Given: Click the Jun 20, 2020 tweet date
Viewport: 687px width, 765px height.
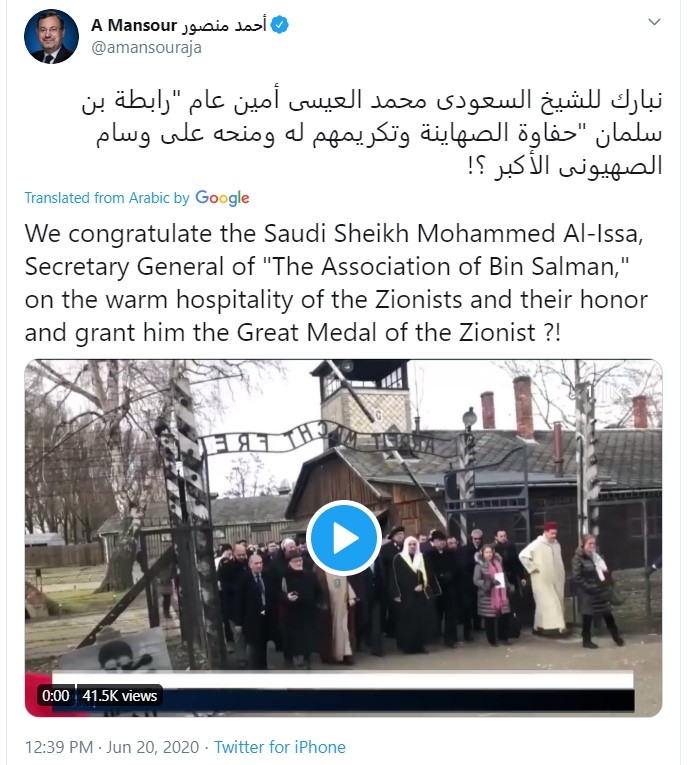Looking at the screenshot, I should (153, 747).
